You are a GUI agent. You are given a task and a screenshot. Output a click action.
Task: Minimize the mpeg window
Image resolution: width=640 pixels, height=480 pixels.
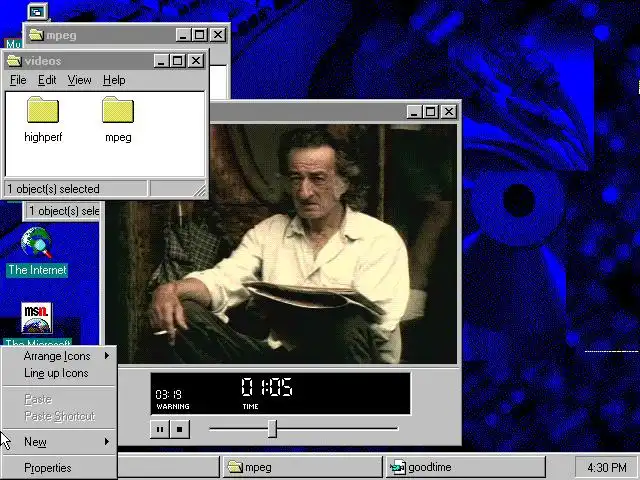coord(183,35)
